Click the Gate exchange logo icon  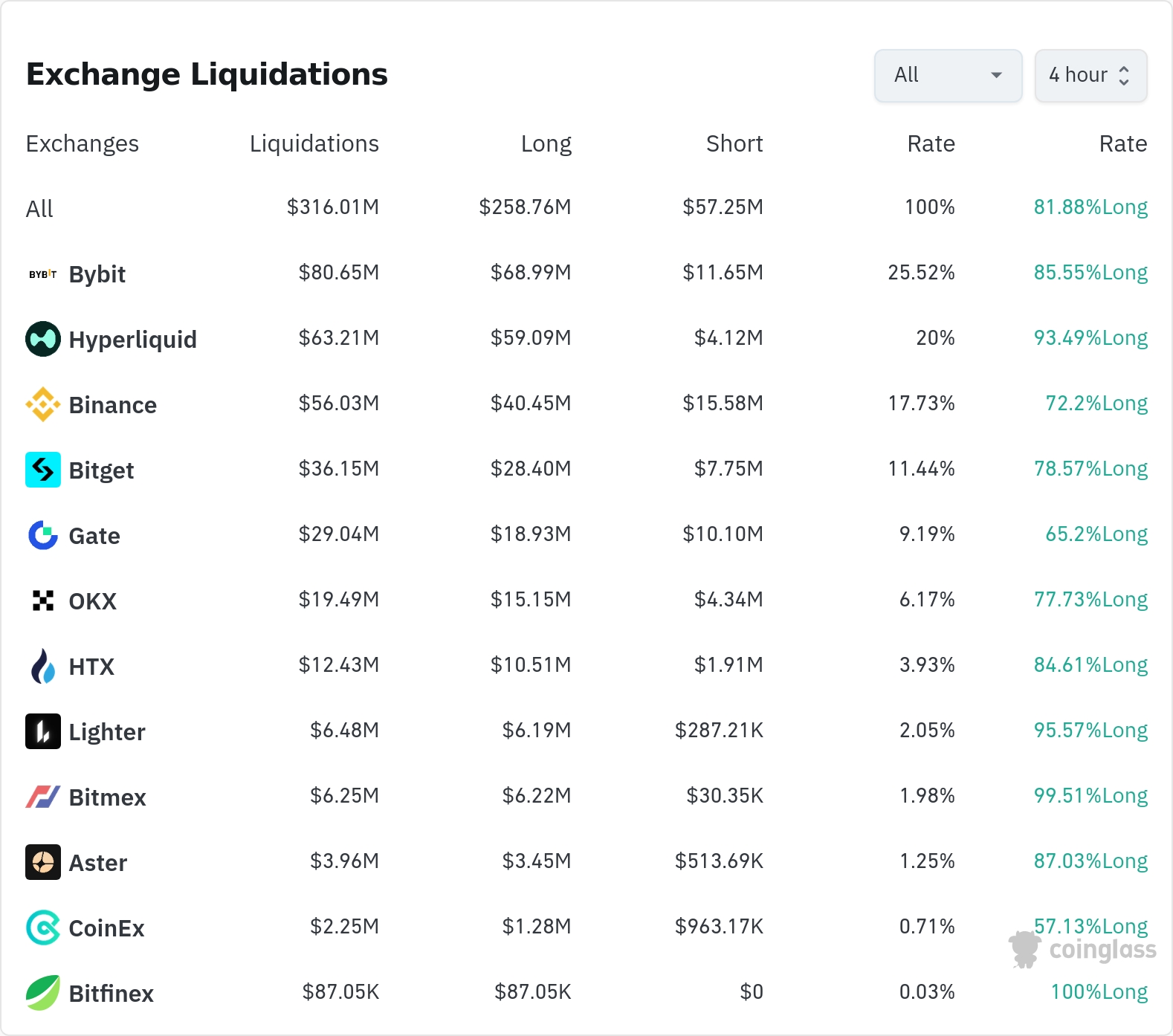(x=43, y=535)
